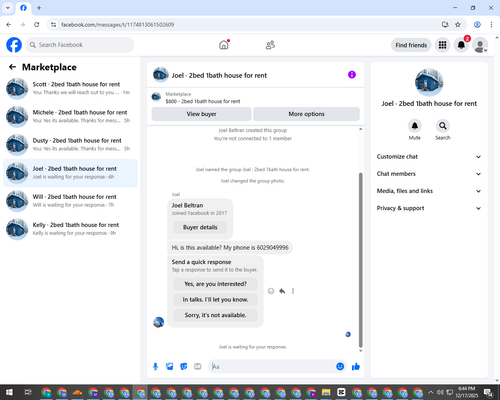Click the View buyer button
Viewport: 500px width, 400px height.
click(201, 114)
